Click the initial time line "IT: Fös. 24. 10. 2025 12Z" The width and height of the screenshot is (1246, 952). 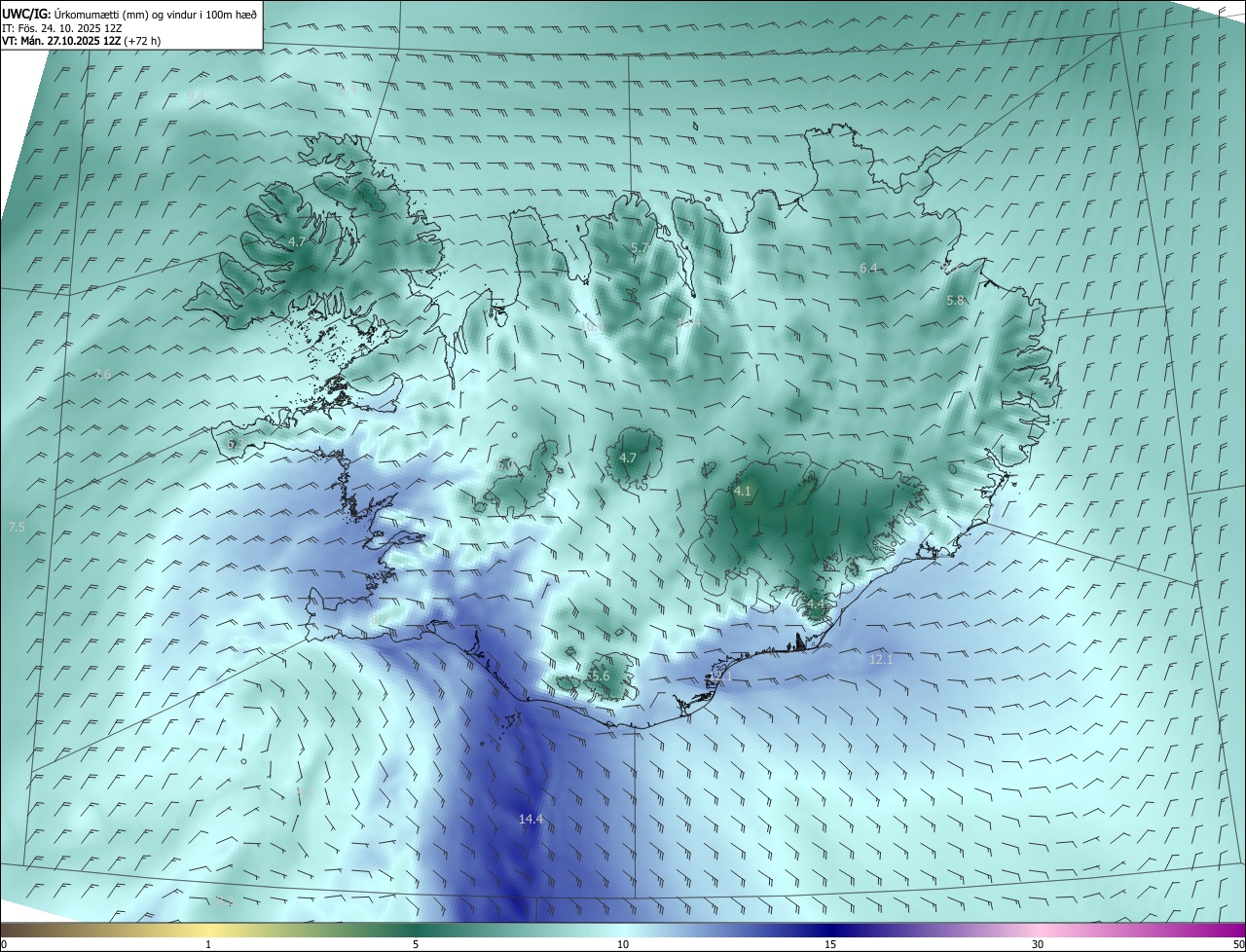coord(61,28)
